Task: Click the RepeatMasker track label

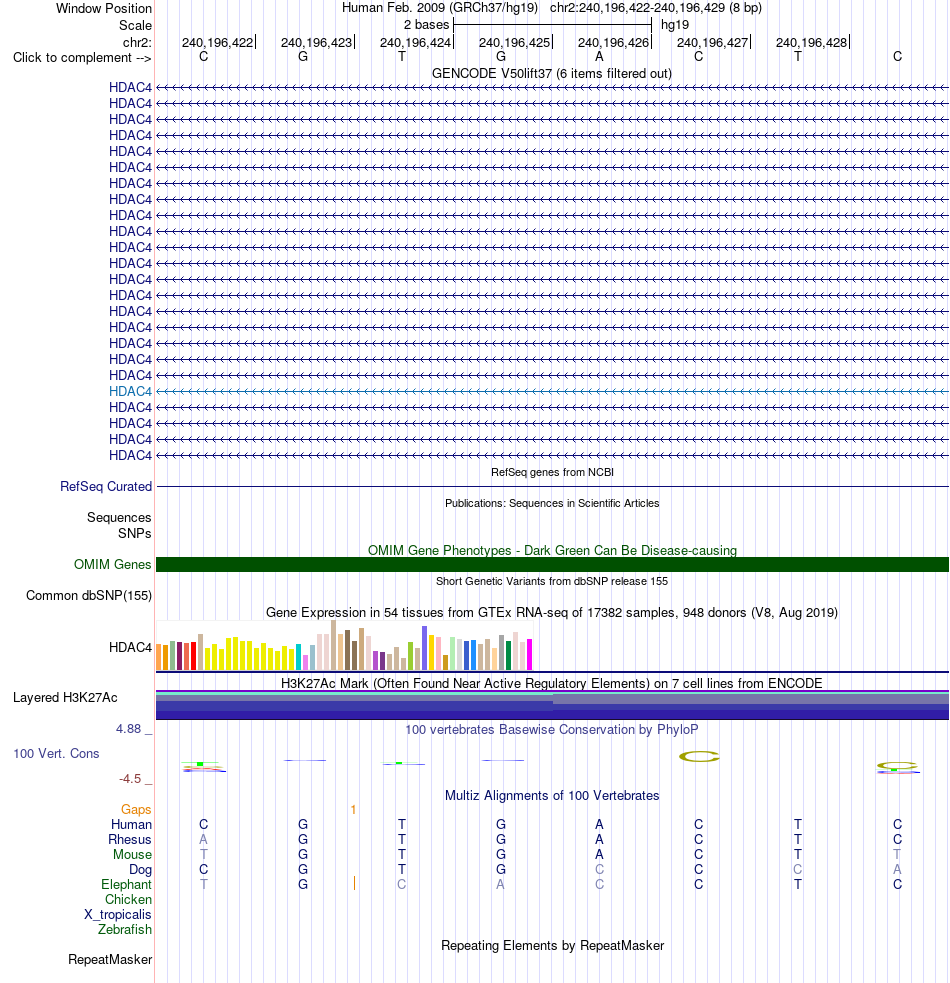Action: (x=110, y=960)
